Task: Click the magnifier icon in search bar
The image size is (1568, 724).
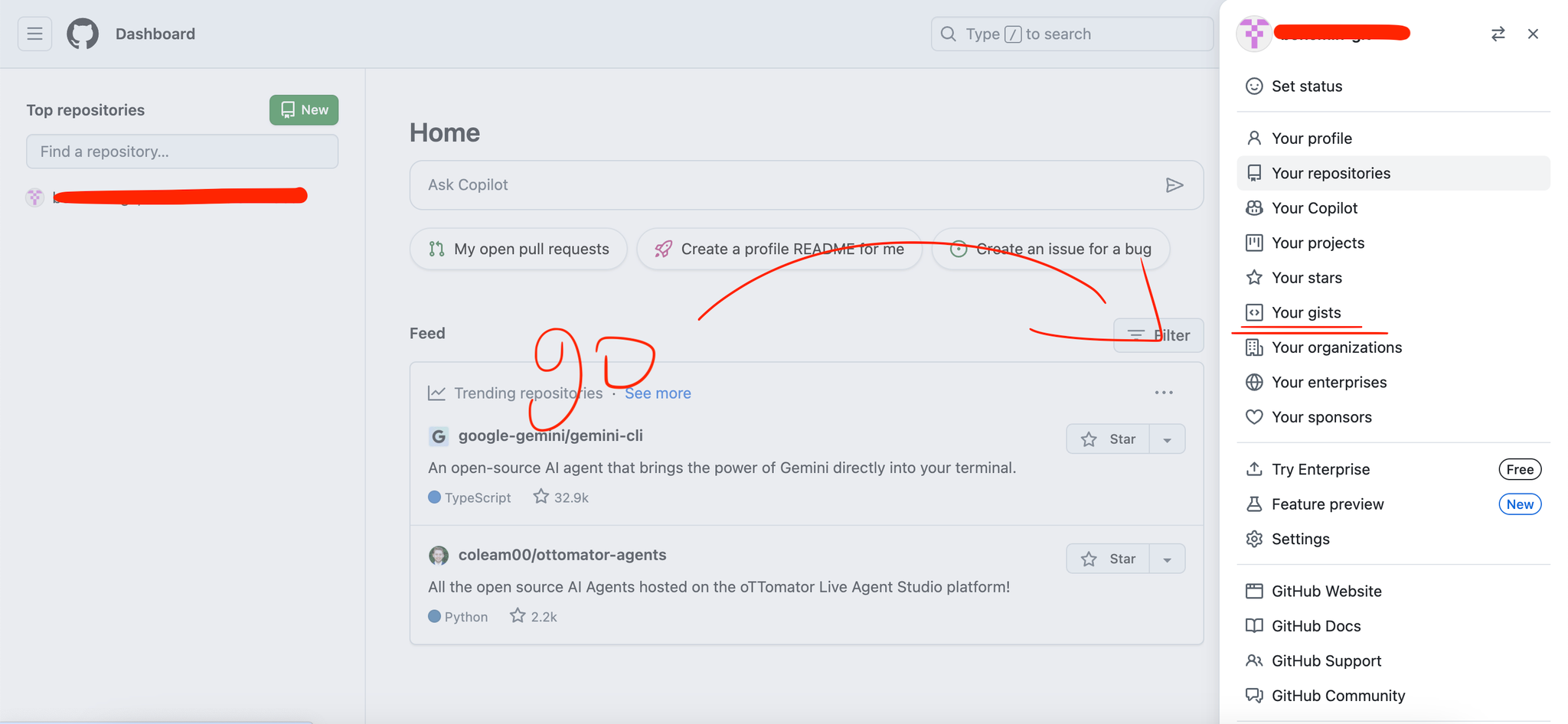Action: pos(949,34)
